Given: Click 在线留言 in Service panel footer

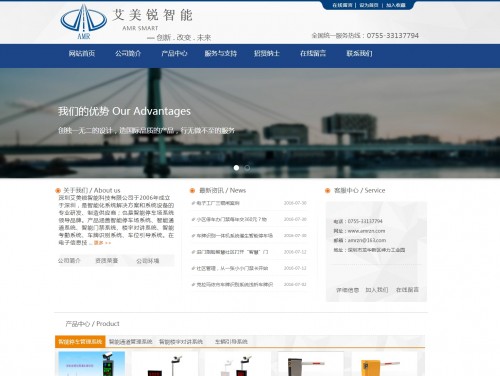Looking at the screenshot, I should 407,290.
